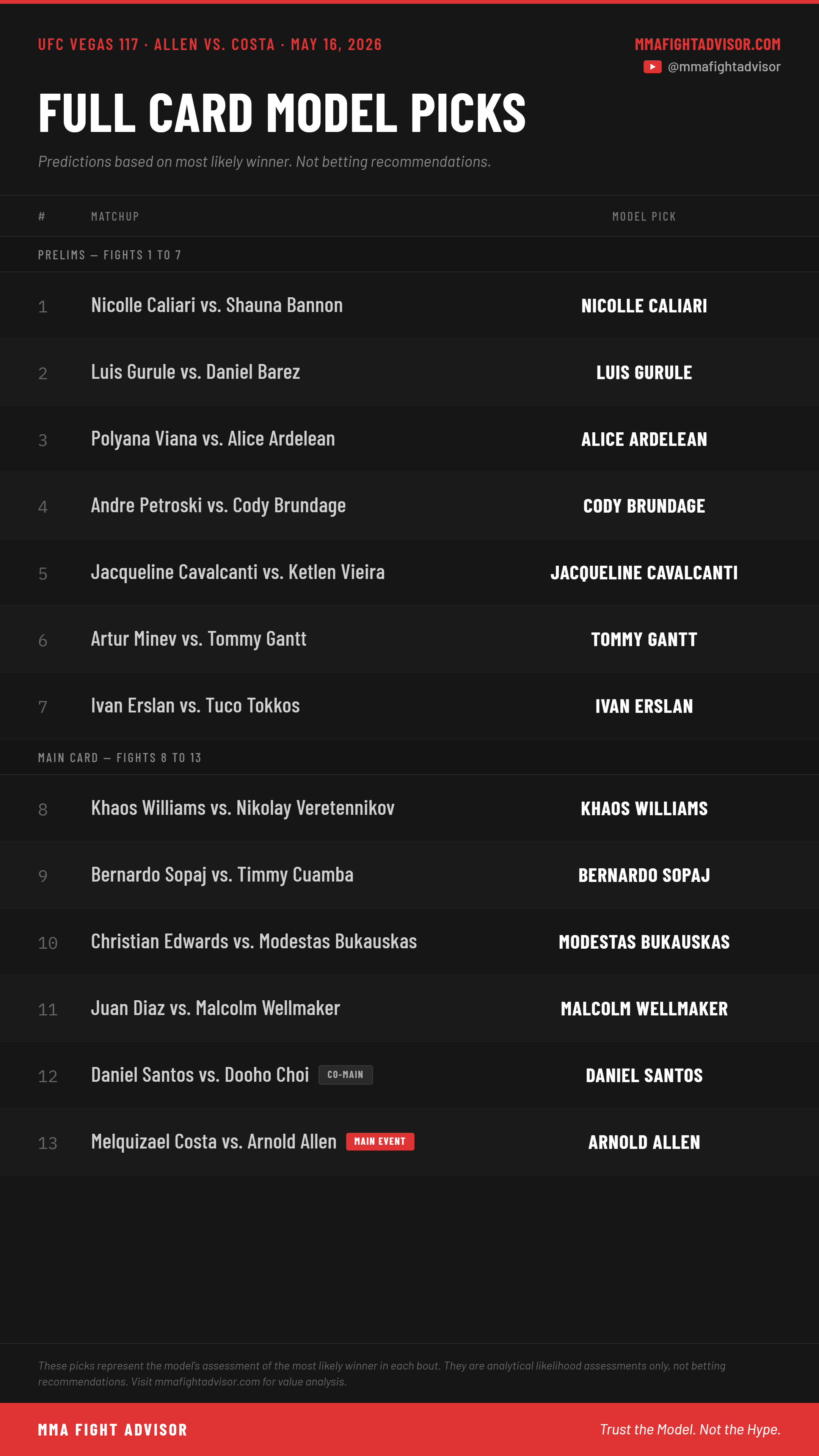Select Khaos Williams vs. Nikolay Veretennikov matchup
Viewport: 819px width, 1456px height.
pos(243,808)
